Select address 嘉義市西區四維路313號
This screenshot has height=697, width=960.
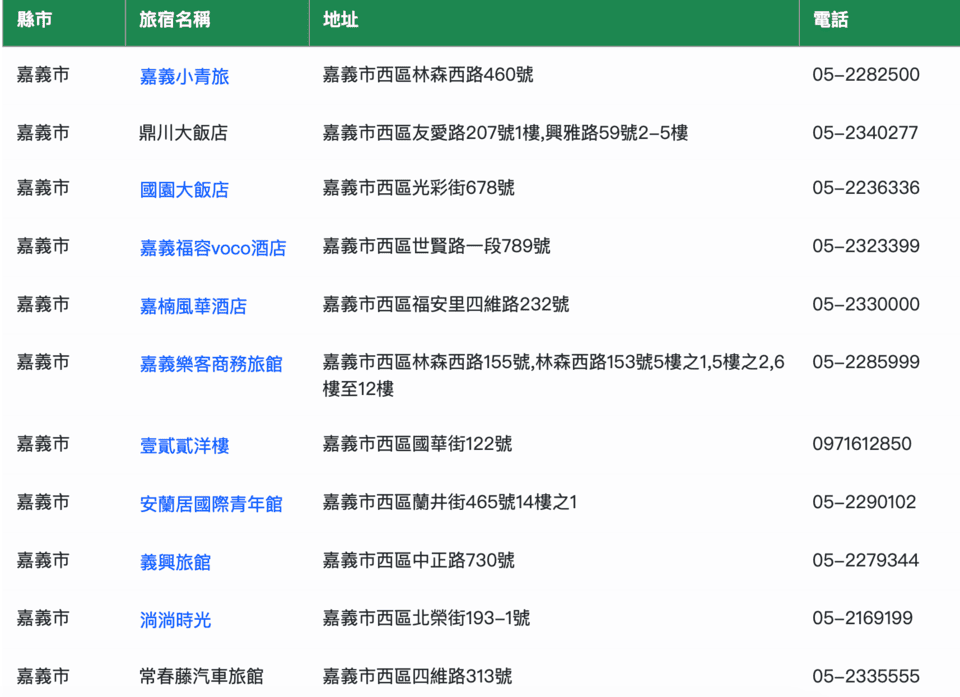point(418,676)
